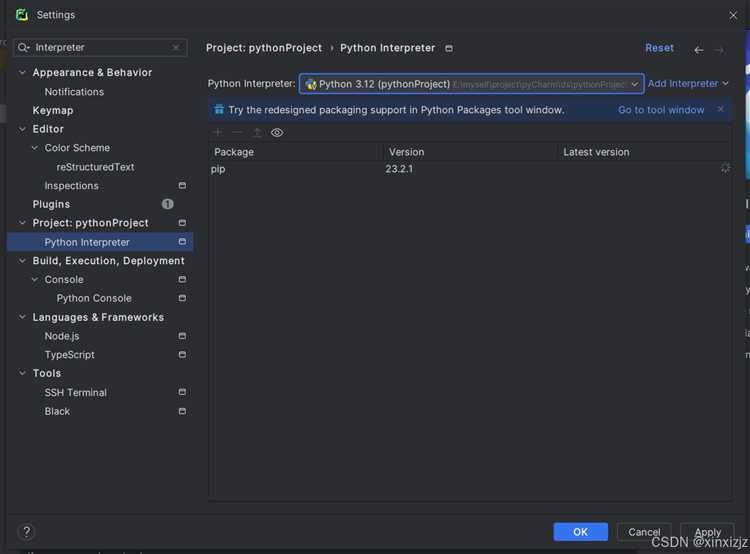Open the Node.js settings page
The width and height of the screenshot is (750, 554).
coord(62,336)
